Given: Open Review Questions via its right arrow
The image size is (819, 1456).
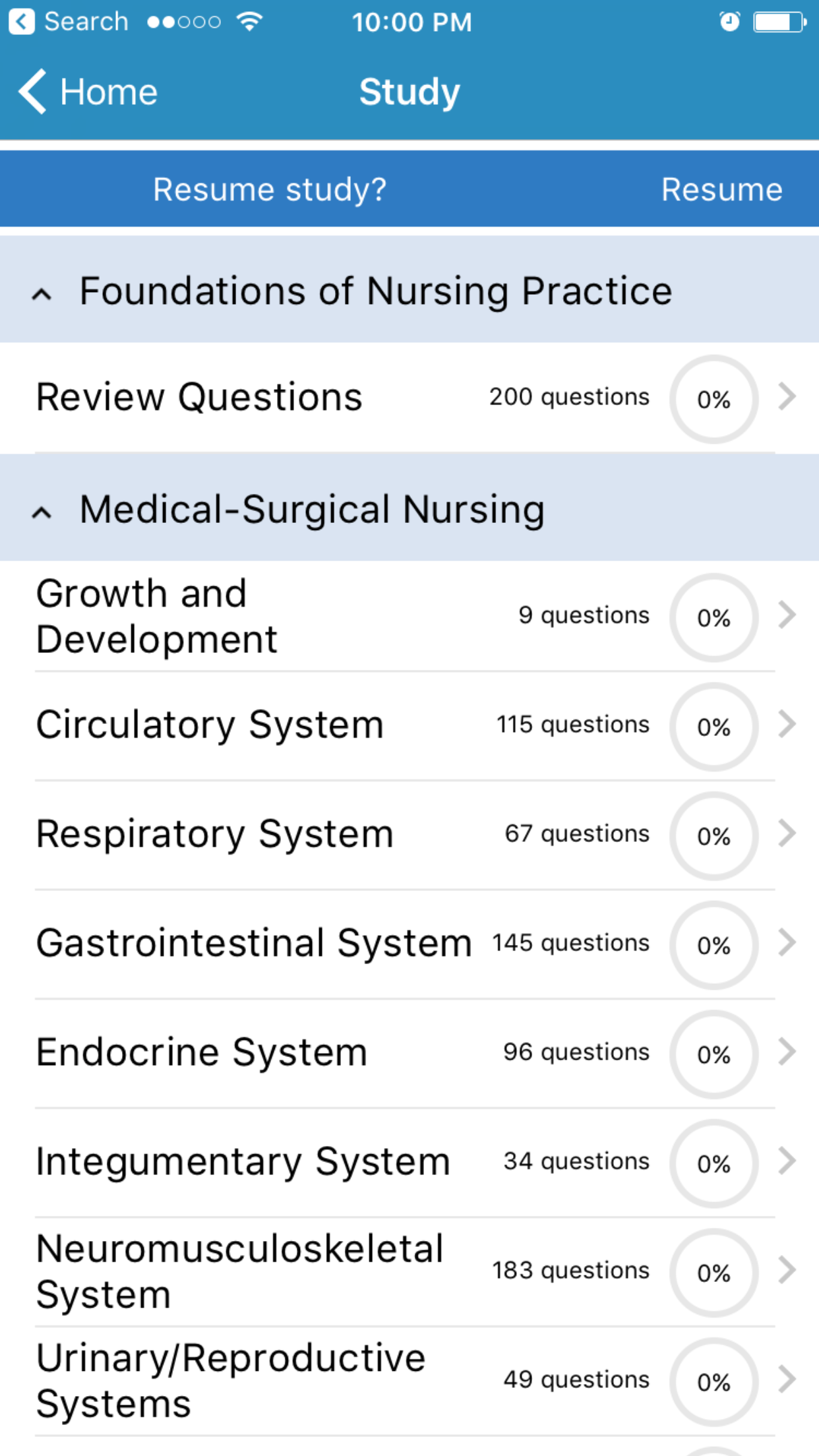Looking at the screenshot, I should tap(787, 397).
